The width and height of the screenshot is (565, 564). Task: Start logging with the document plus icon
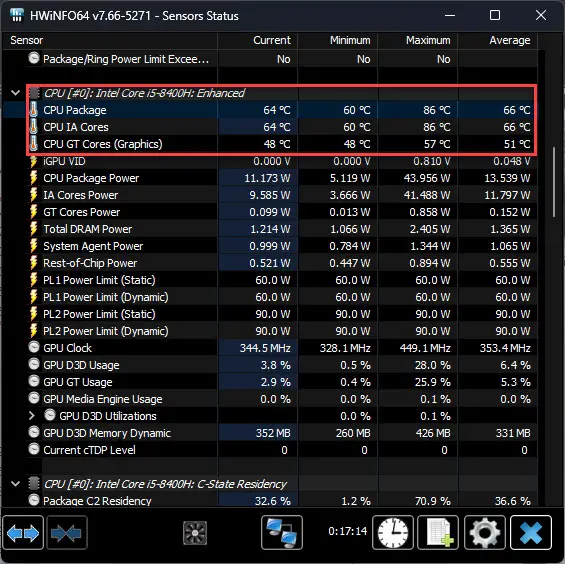click(x=438, y=532)
